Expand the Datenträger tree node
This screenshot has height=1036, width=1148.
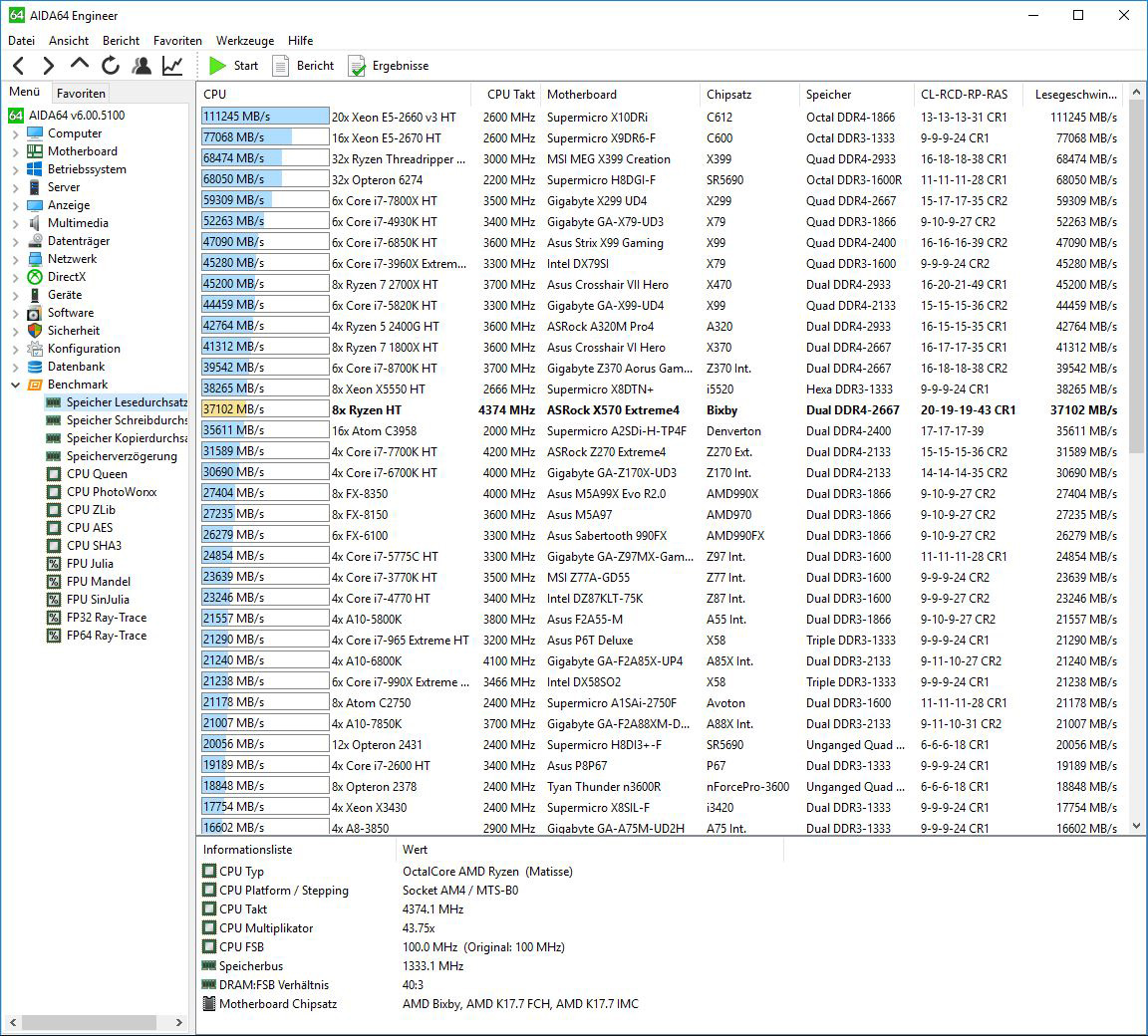(15, 241)
